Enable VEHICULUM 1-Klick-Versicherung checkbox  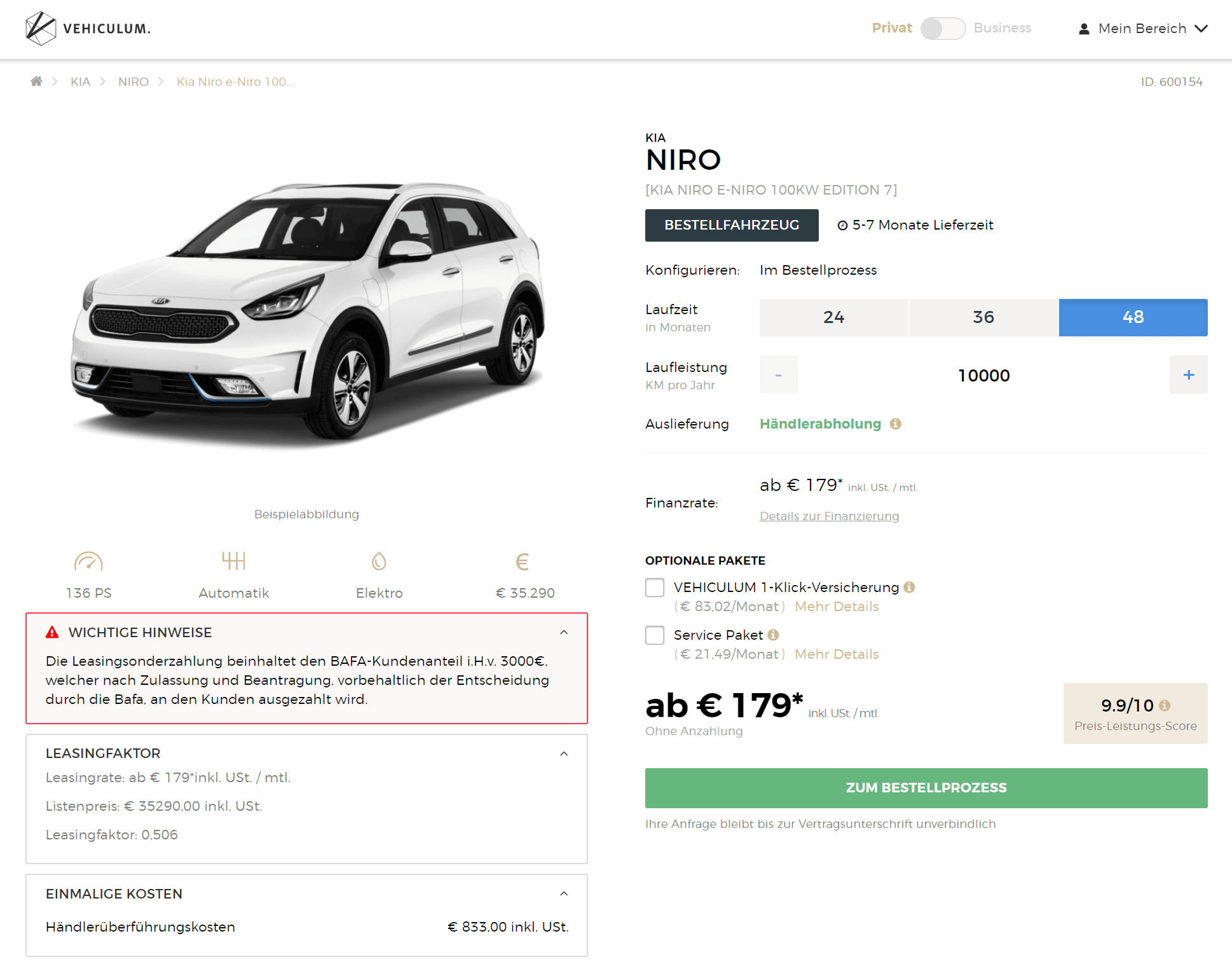655,588
